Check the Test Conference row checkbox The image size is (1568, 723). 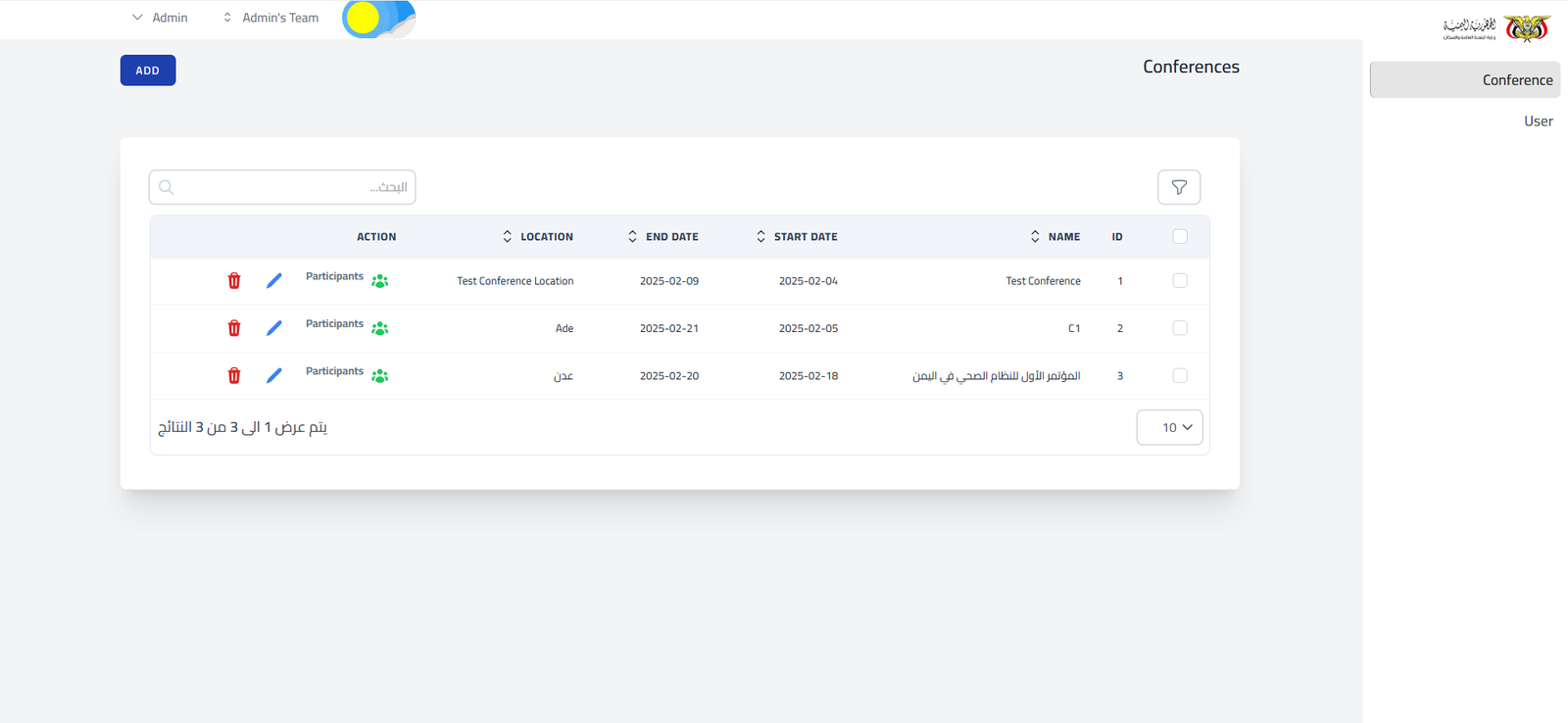pyautogui.click(x=1180, y=281)
